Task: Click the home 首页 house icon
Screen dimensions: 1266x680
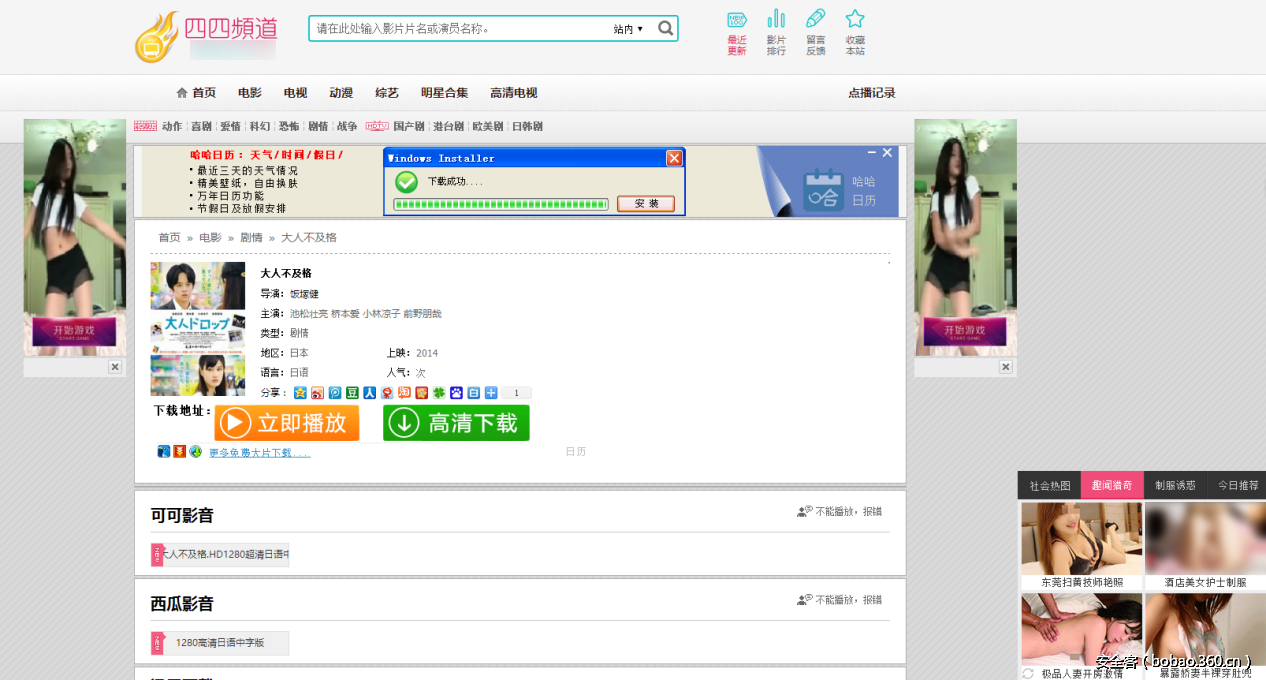Action: (180, 92)
